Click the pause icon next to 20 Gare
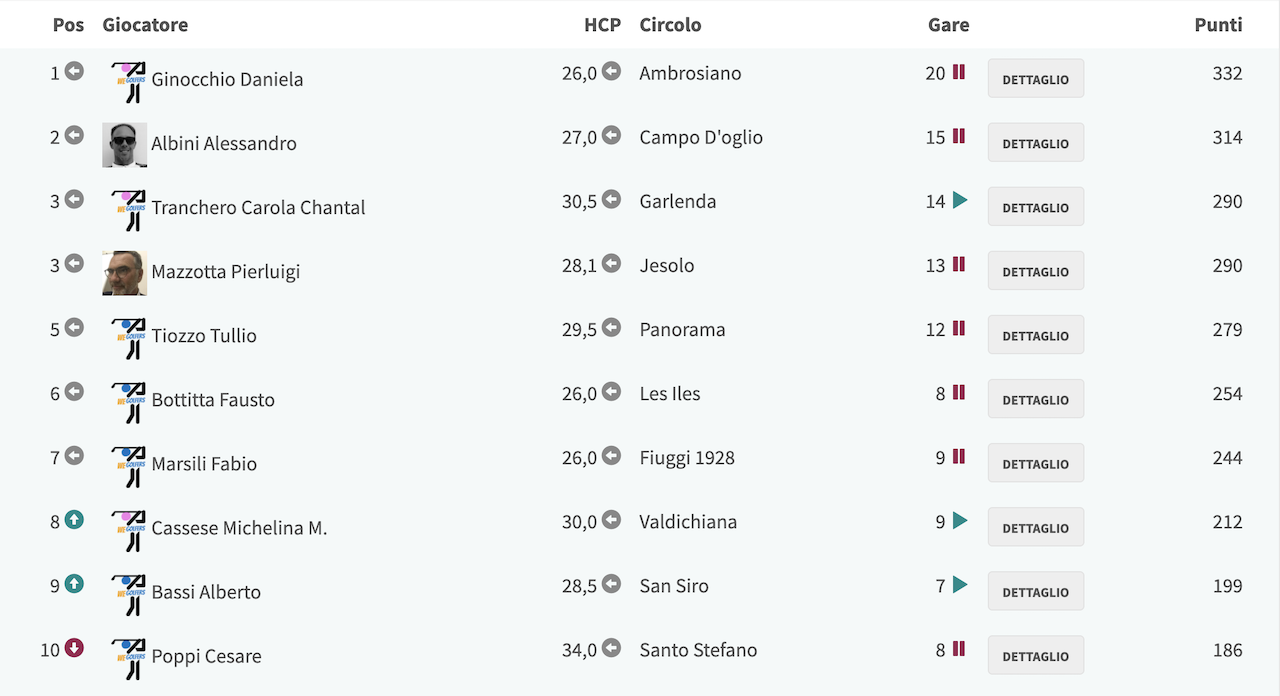 959,72
